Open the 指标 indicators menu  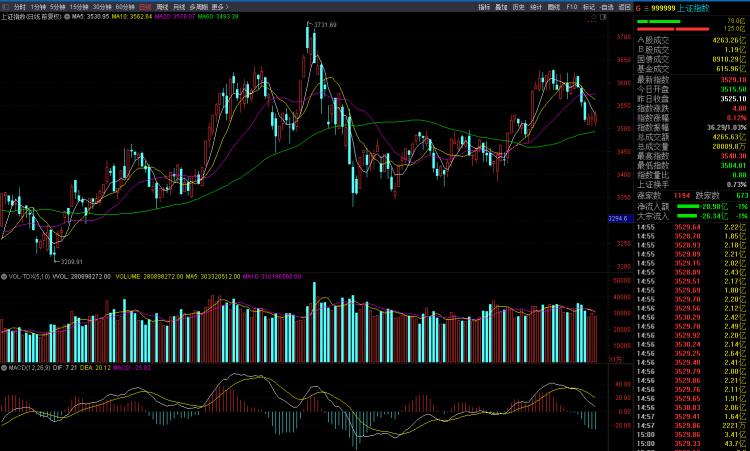click(484, 6)
